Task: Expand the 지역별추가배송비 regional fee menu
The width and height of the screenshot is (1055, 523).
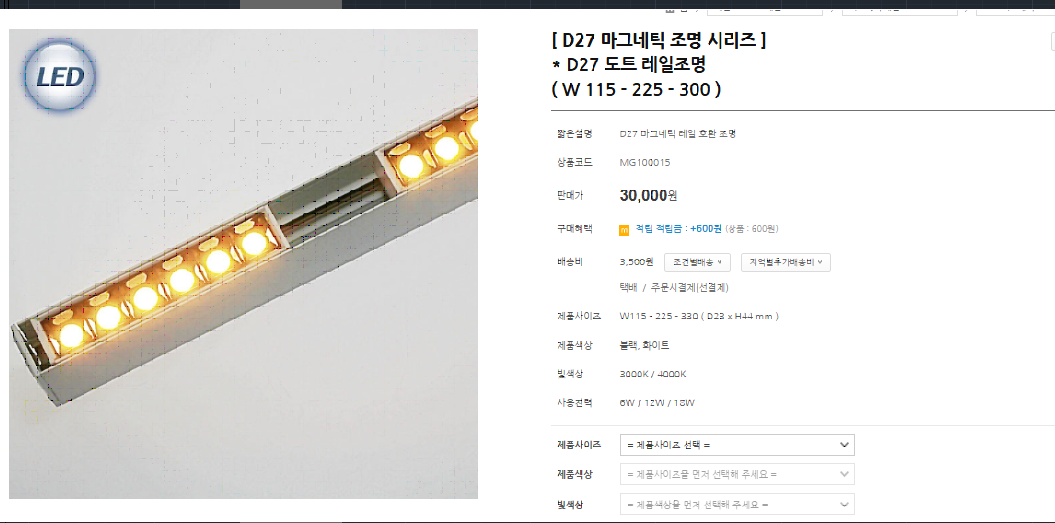Action: [786, 262]
